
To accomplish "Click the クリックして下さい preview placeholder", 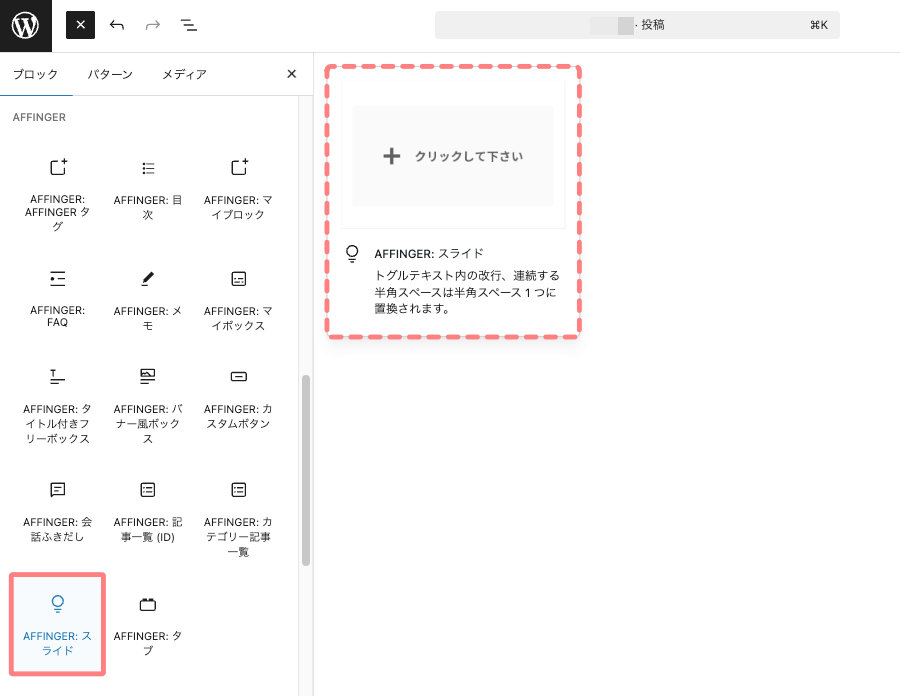I will coord(453,156).
